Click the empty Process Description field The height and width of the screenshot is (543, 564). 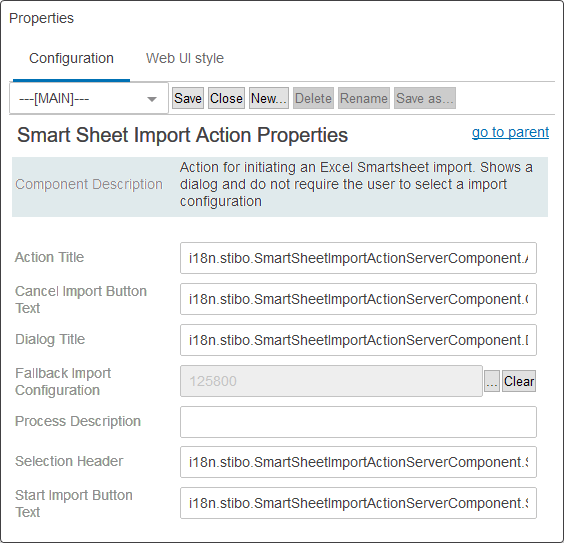click(358, 422)
